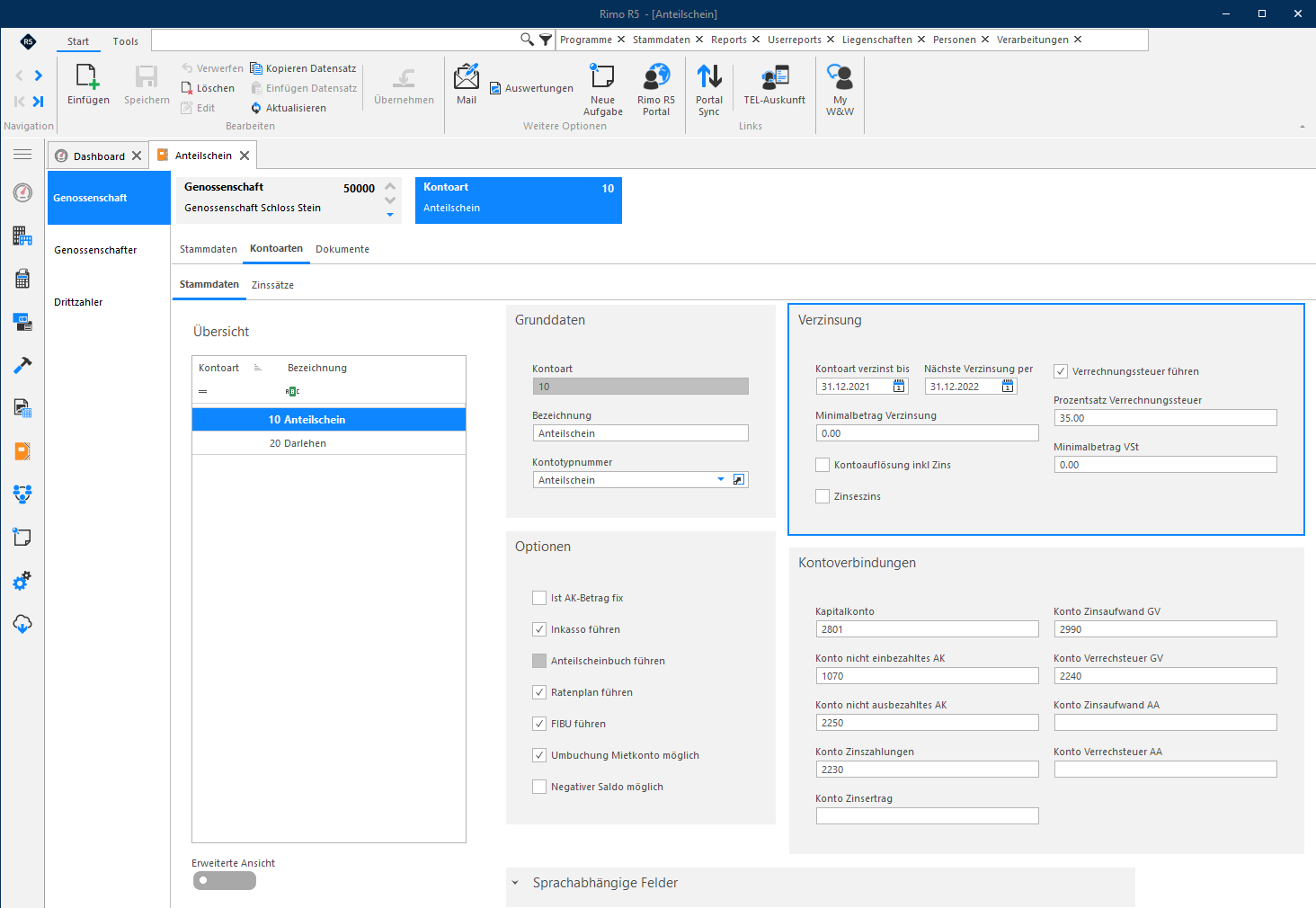Open the Rimo R5 Portal icon
The image size is (1316, 908).
tap(656, 76)
